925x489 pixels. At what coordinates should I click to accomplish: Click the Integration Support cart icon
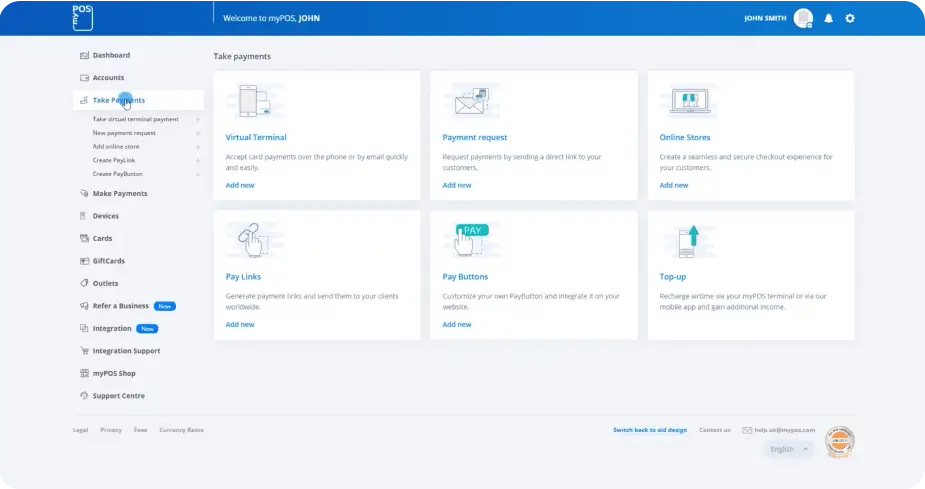point(84,350)
